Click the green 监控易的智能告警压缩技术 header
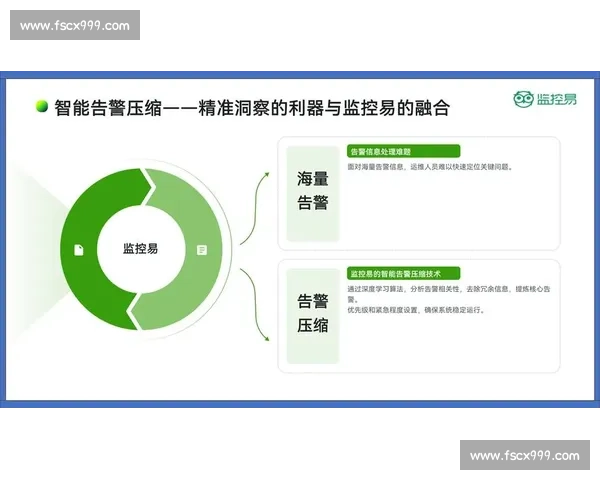Screen dimensions: 600x480 403,273
